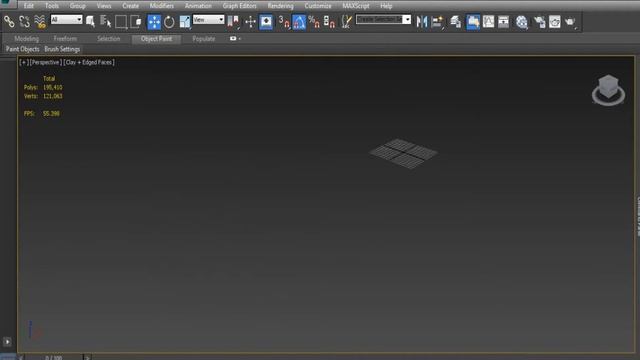Click Edit Named Selection Sets icon
This screenshot has height=360, width=640.
click(x=346, y=22)
